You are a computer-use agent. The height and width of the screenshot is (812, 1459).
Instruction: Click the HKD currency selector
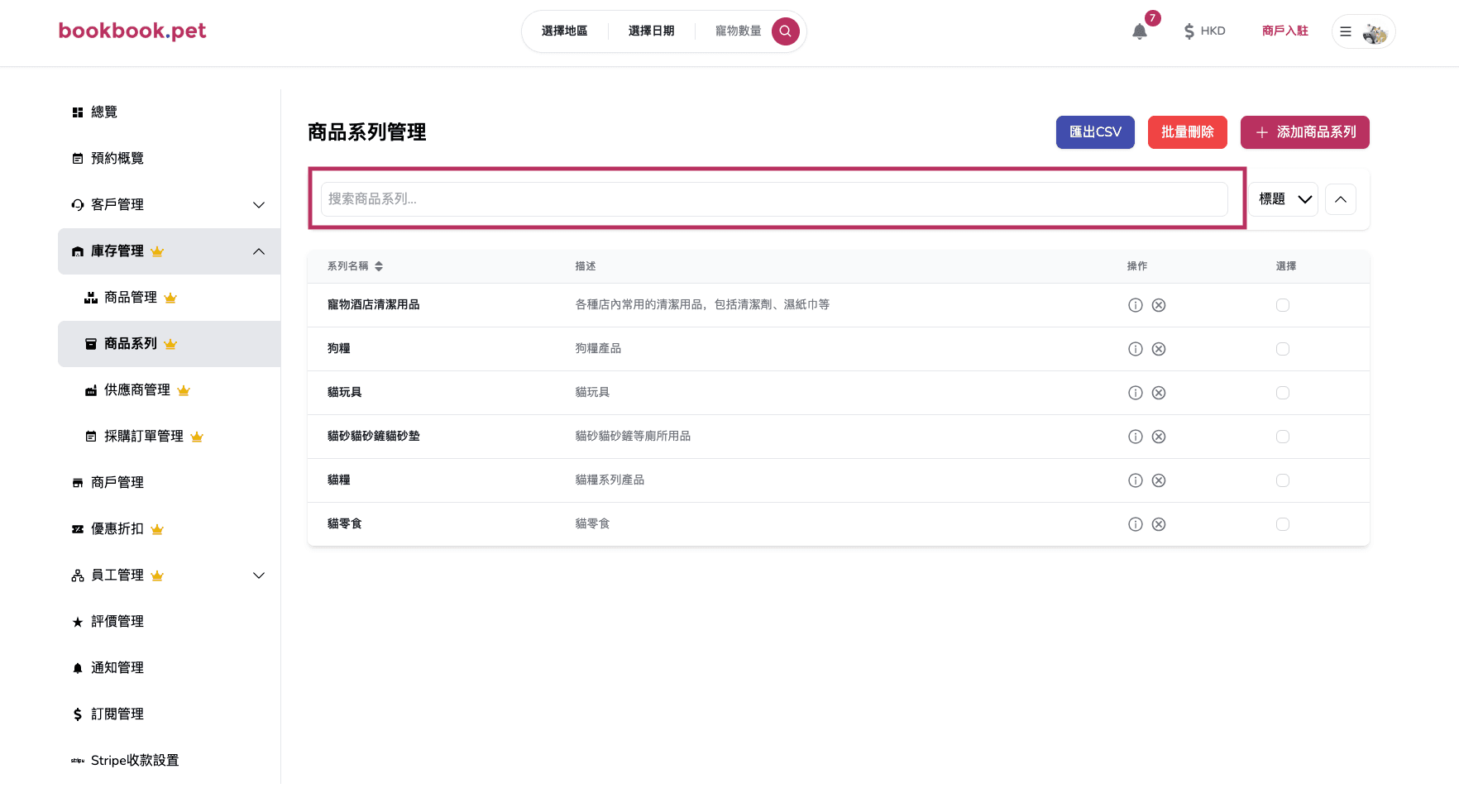point(1204,31)
